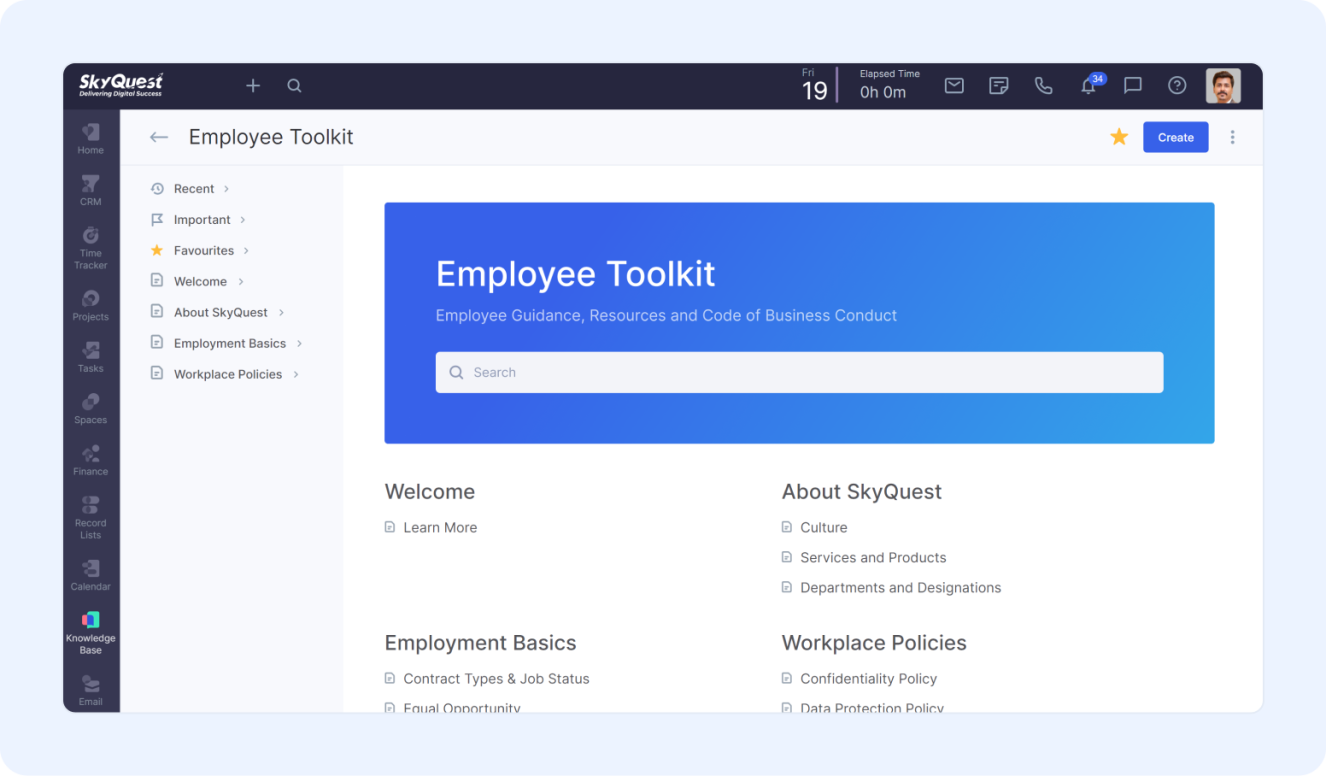Select Favourites in the left panel

[204, 251]
